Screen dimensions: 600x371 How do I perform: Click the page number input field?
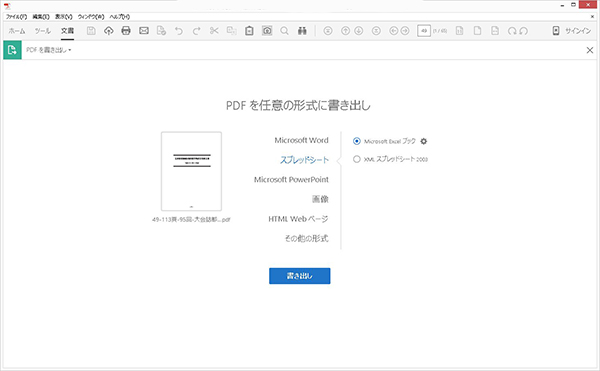pos(424,31)
